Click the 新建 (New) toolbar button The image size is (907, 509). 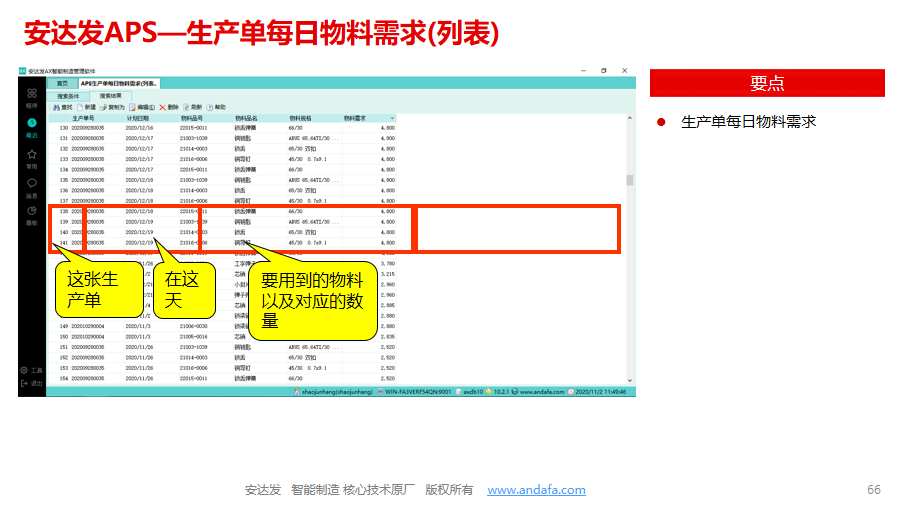click(x=85, y=107)
